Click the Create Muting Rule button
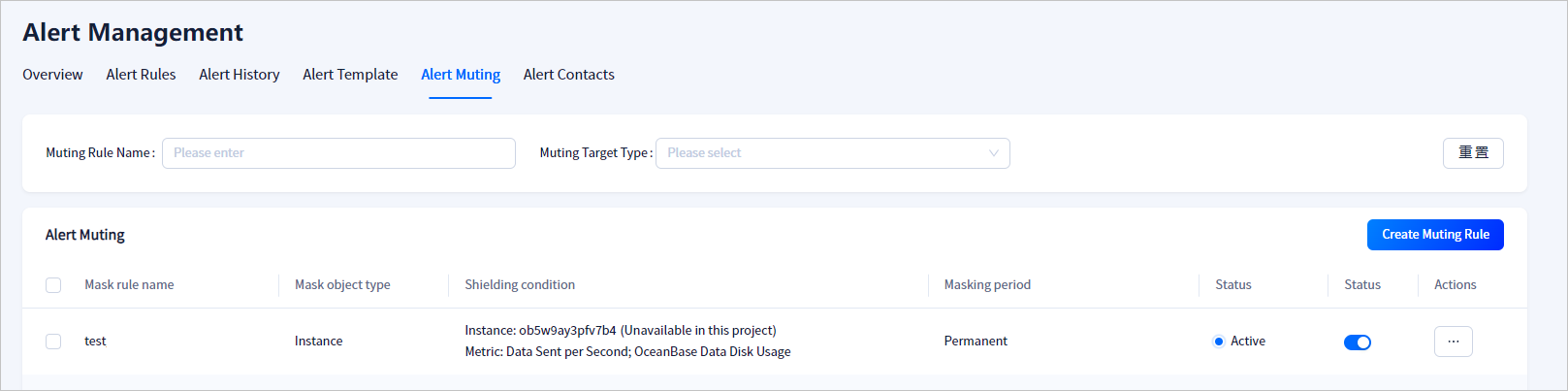1568x391 pixels. pyautogui.click(x=1434, y=235)
